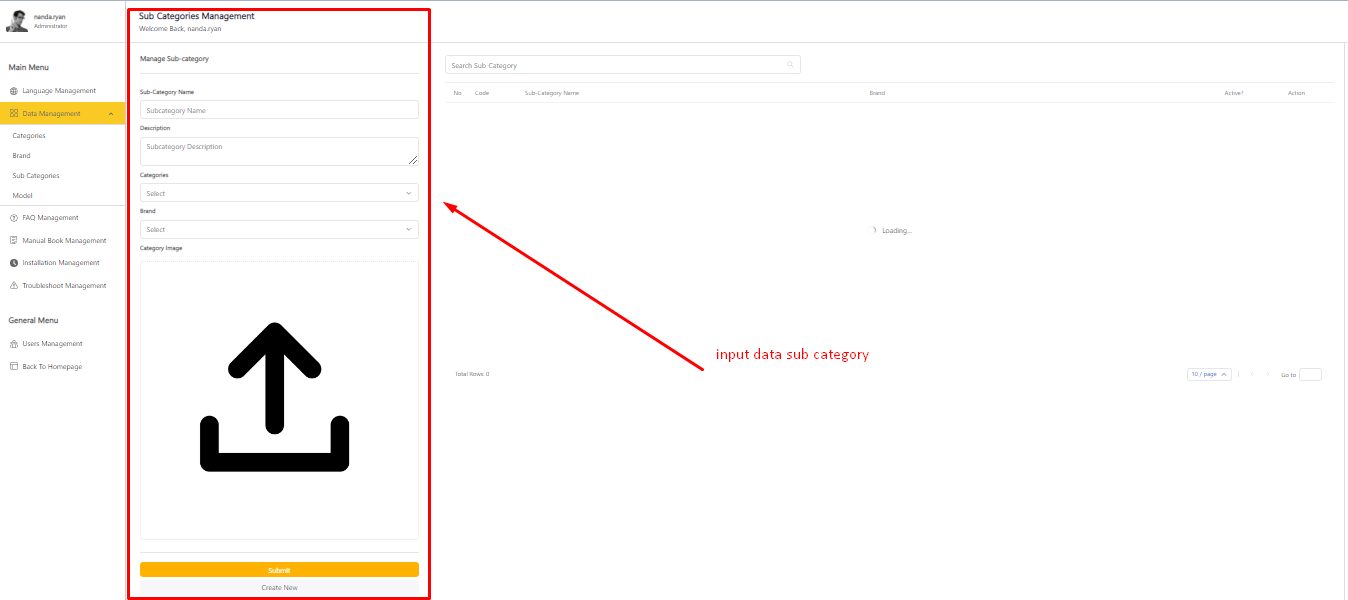
Task: Click the FAQ Management question icon
Action: pyautogui.click(x=14, y=218)
